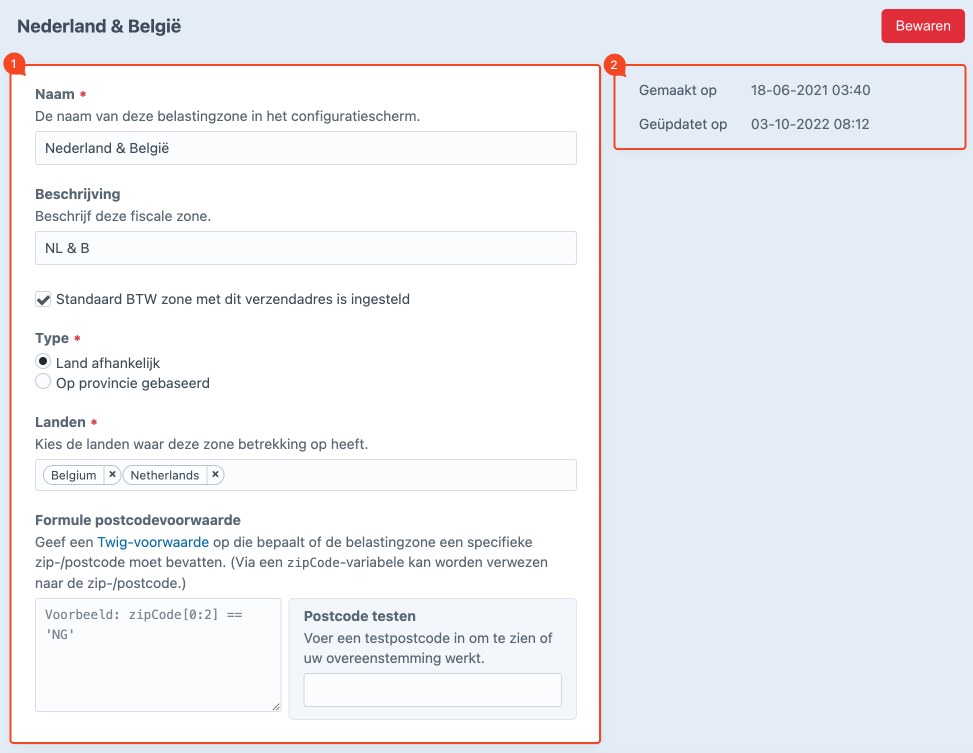Click the Bewaren button
This screenshot has width=973, height=753.
point(922,26)
